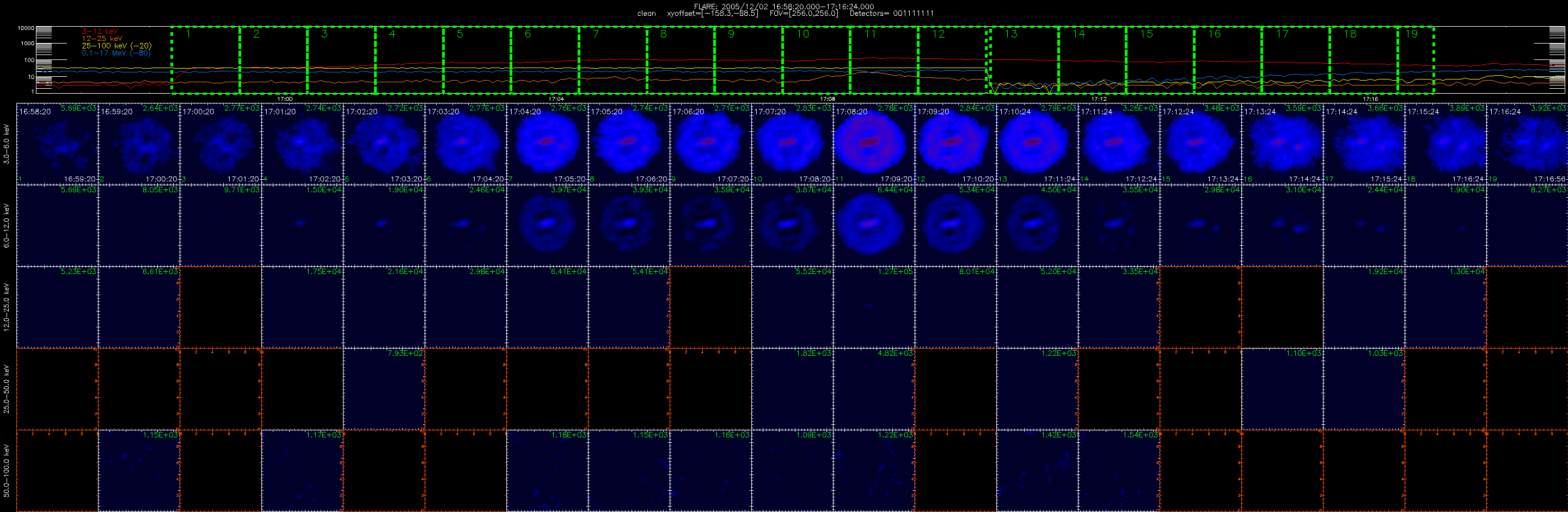The height and width of the screenshot is (512, 1568).
Task: Open the 6.0-12.0 keV image with peak 1.50E+04
Action: pyautogui.click(x=303, y=225)
